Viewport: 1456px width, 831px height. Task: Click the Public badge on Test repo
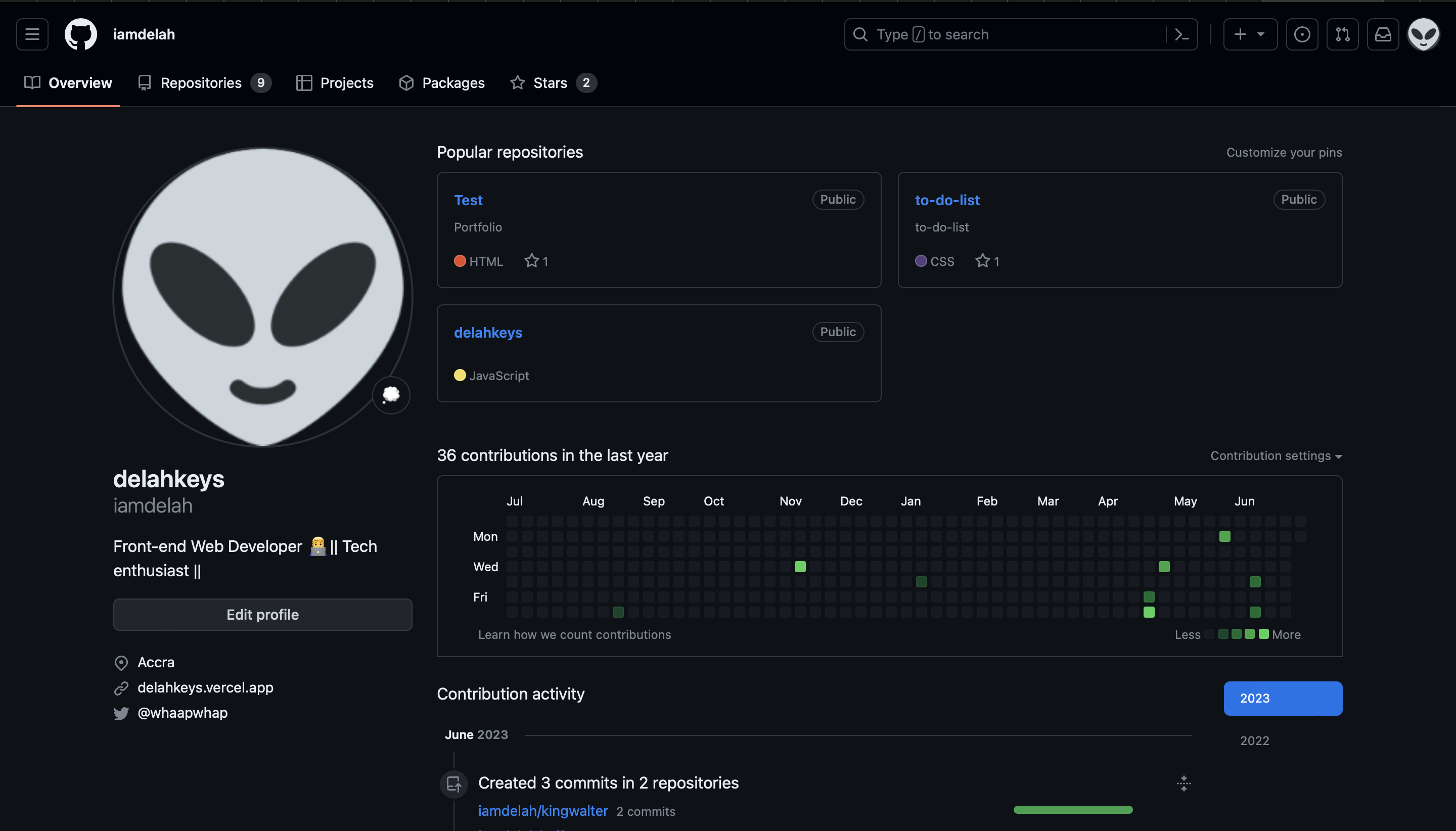[x=838, y=200]
